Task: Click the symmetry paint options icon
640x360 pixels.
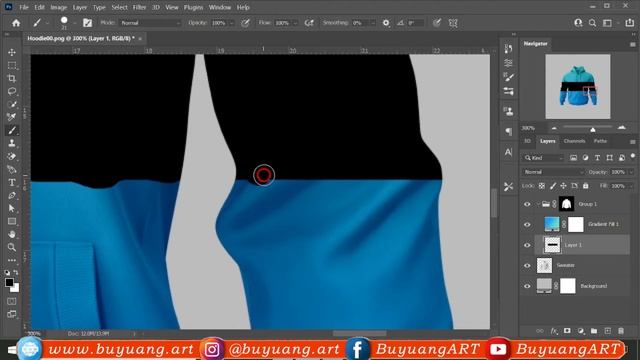Action: [x=453, y=23]
